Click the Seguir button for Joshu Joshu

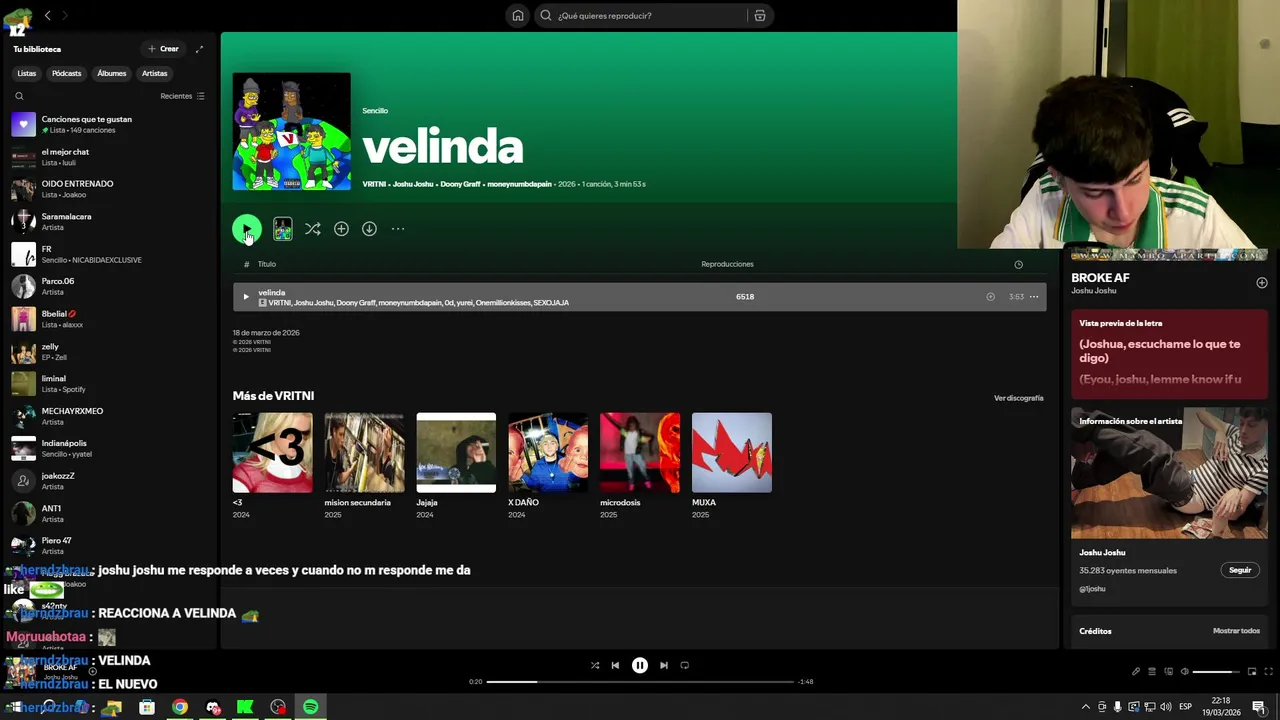click(1240, 570)
